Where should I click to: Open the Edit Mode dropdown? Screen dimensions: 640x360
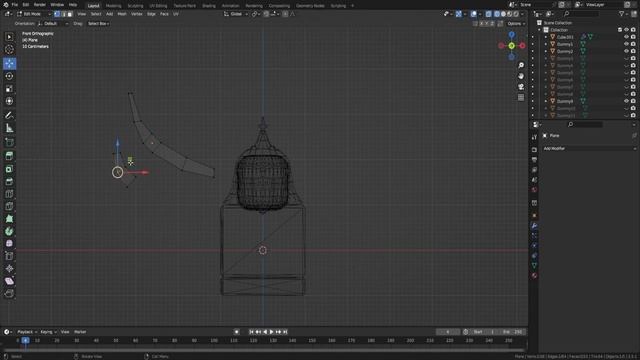[34, 14]
